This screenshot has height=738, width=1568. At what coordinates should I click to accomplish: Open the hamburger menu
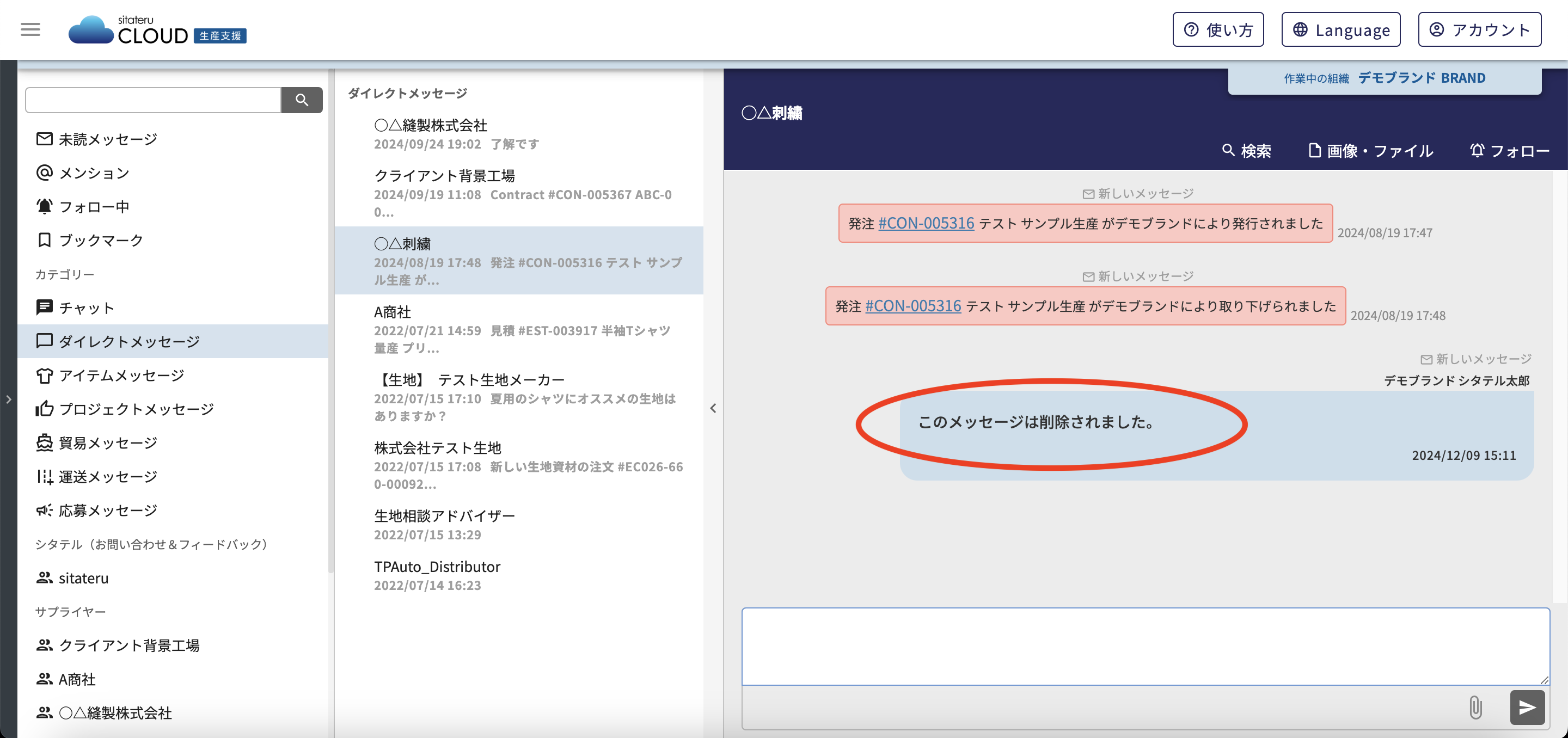coord(30,29)
